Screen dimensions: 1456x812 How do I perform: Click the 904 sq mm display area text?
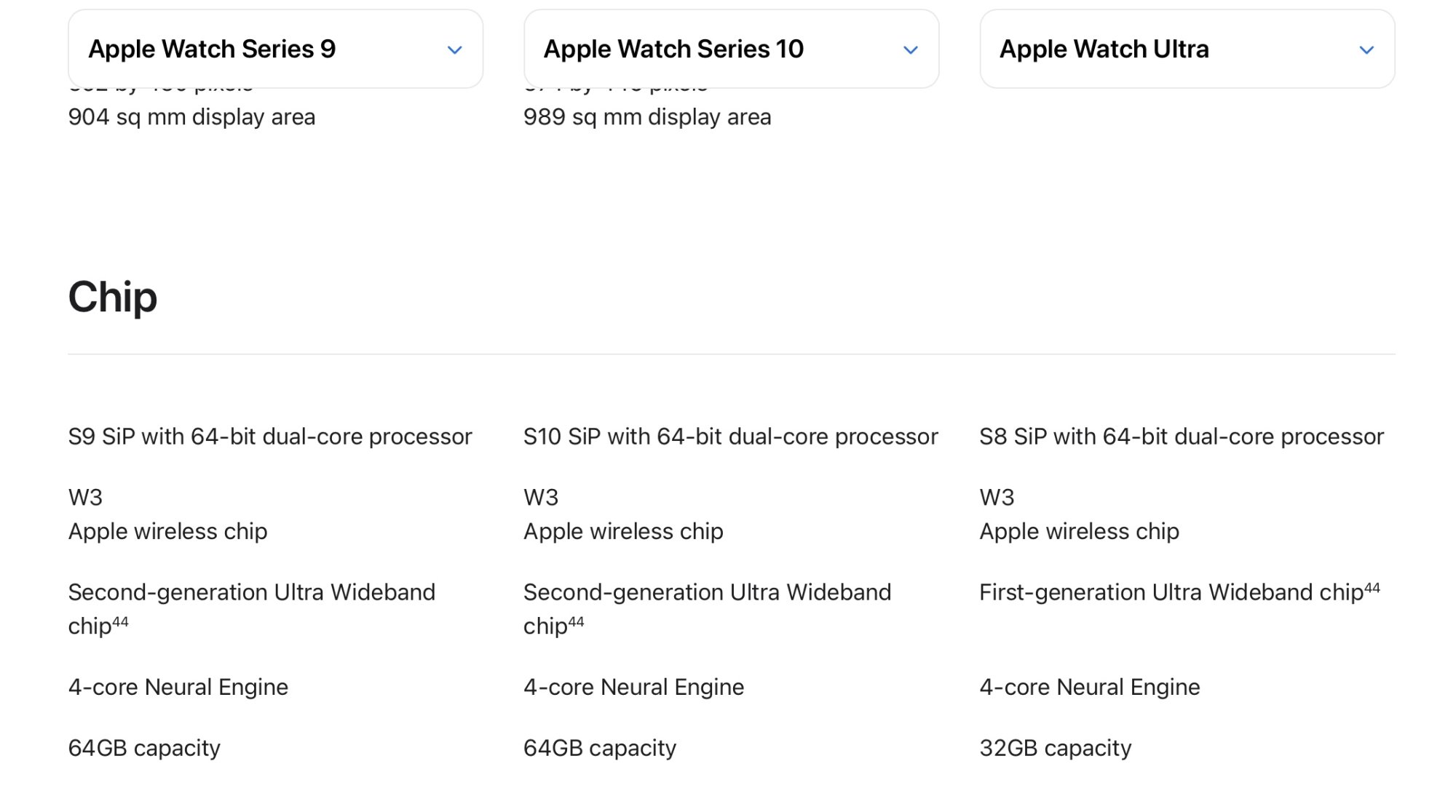point(191,117)
